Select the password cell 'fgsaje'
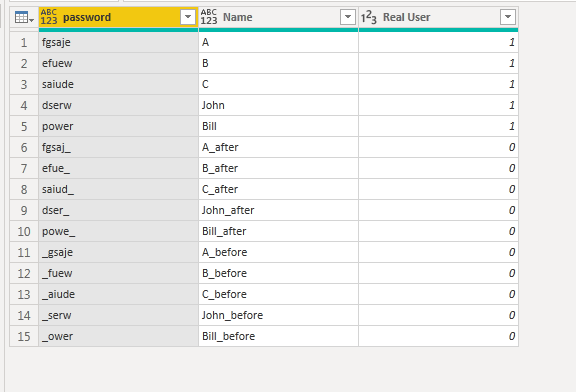The width and height of the screenshot is (576, 392). [x=118, y=42]
